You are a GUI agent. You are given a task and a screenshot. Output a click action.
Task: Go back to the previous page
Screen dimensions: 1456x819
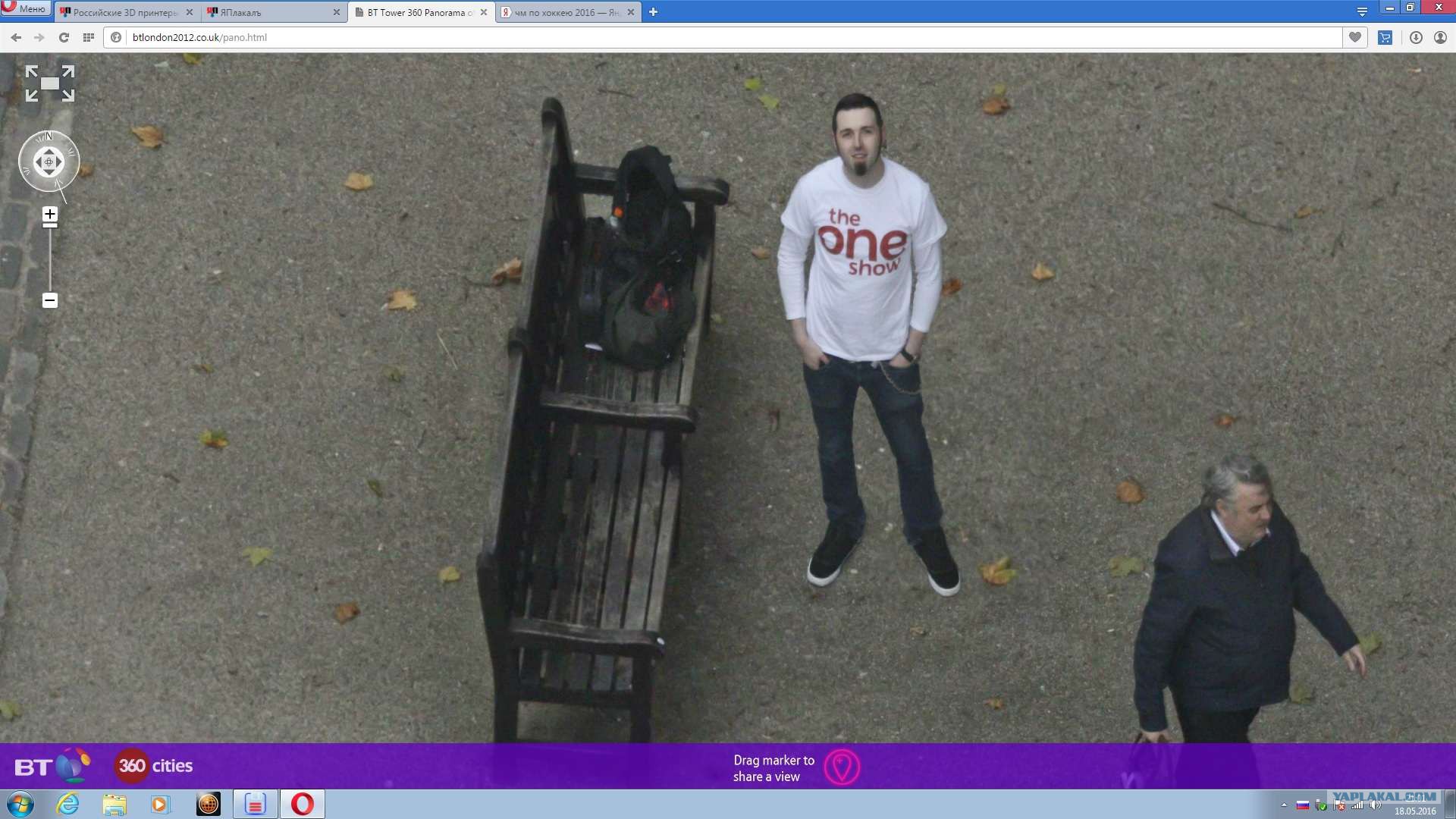(x=16, y=37)
